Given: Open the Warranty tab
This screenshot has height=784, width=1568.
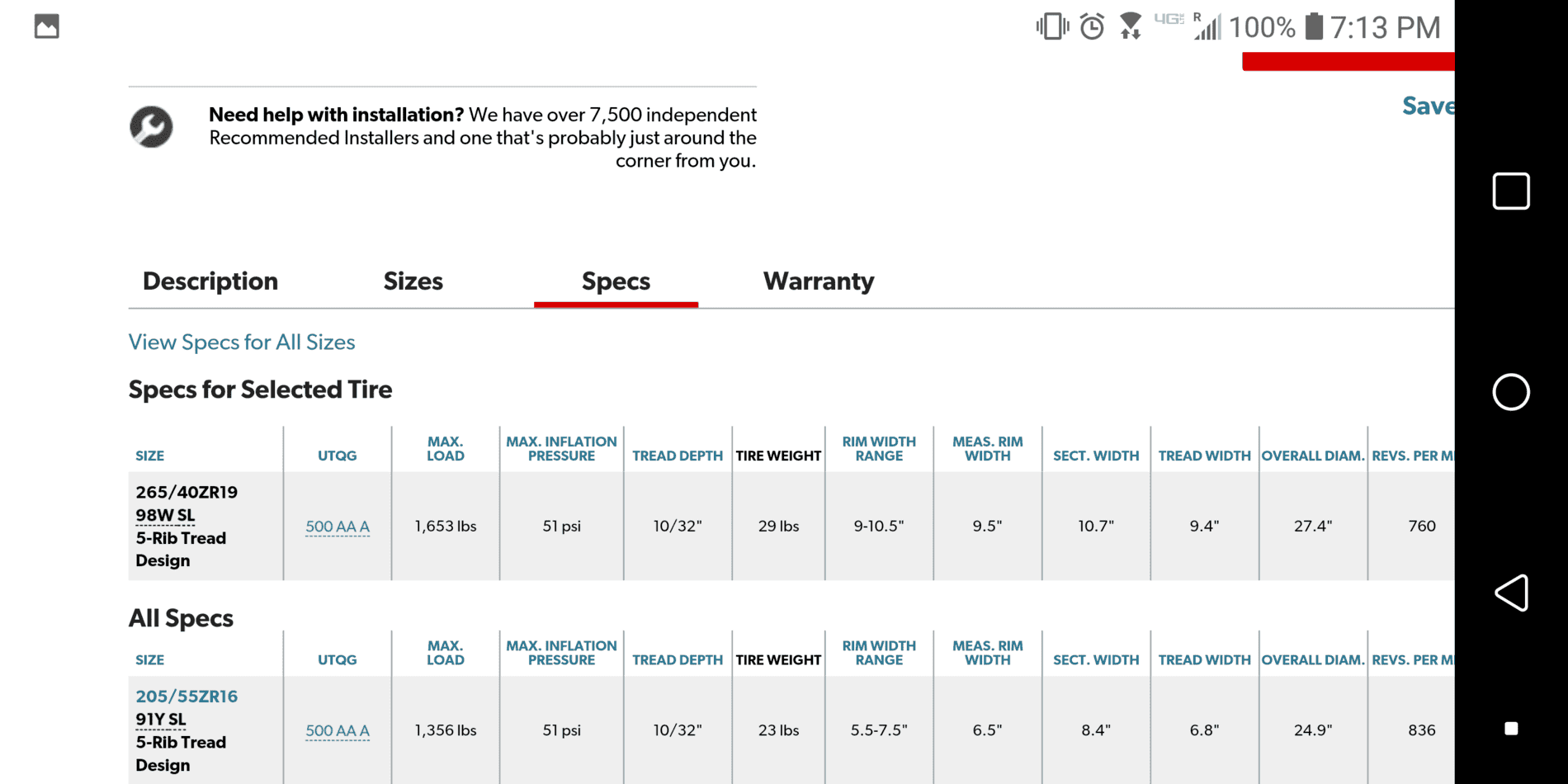Looking at the screenshot, I should coord(818,281).
